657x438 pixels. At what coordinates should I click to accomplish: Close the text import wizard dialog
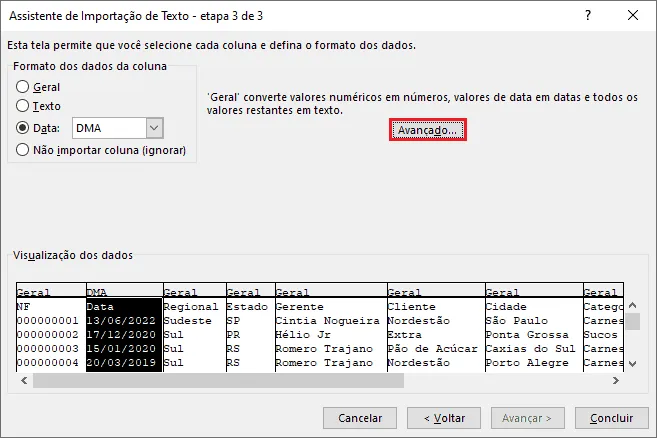coord(633,16)
